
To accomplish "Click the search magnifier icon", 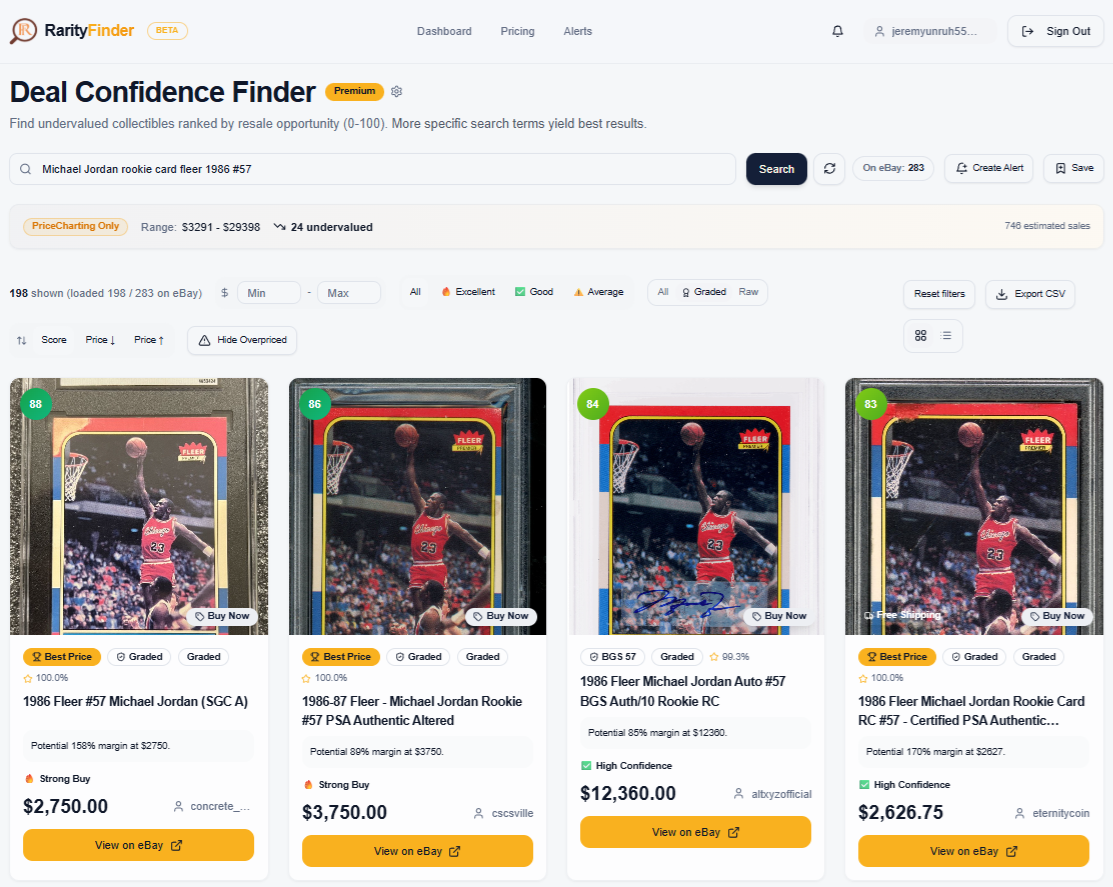I will point(25,168).
